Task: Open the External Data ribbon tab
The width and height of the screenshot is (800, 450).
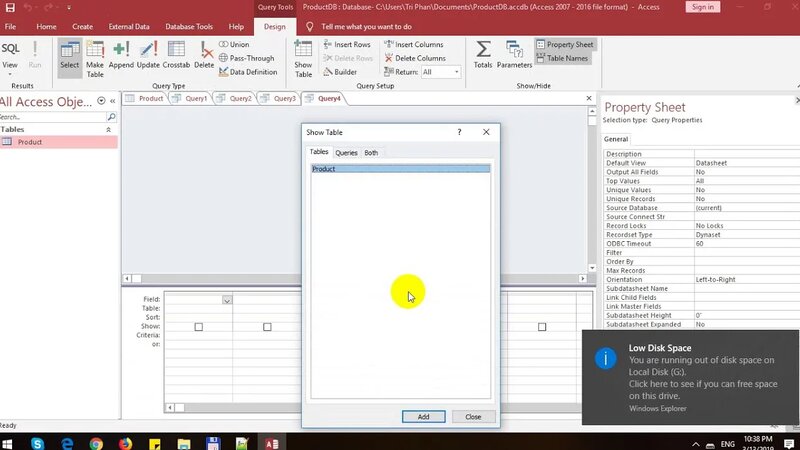Action: [129, 27]
